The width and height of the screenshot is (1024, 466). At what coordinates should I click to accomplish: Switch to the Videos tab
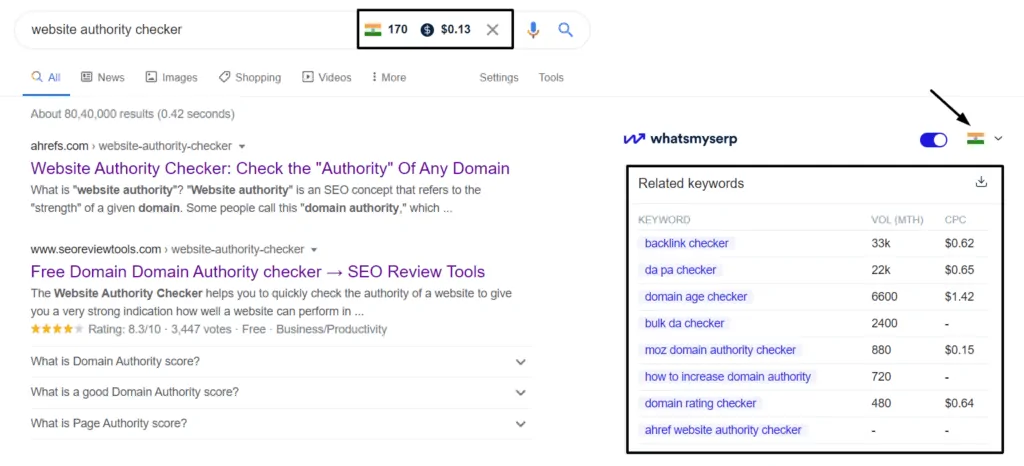327,77
